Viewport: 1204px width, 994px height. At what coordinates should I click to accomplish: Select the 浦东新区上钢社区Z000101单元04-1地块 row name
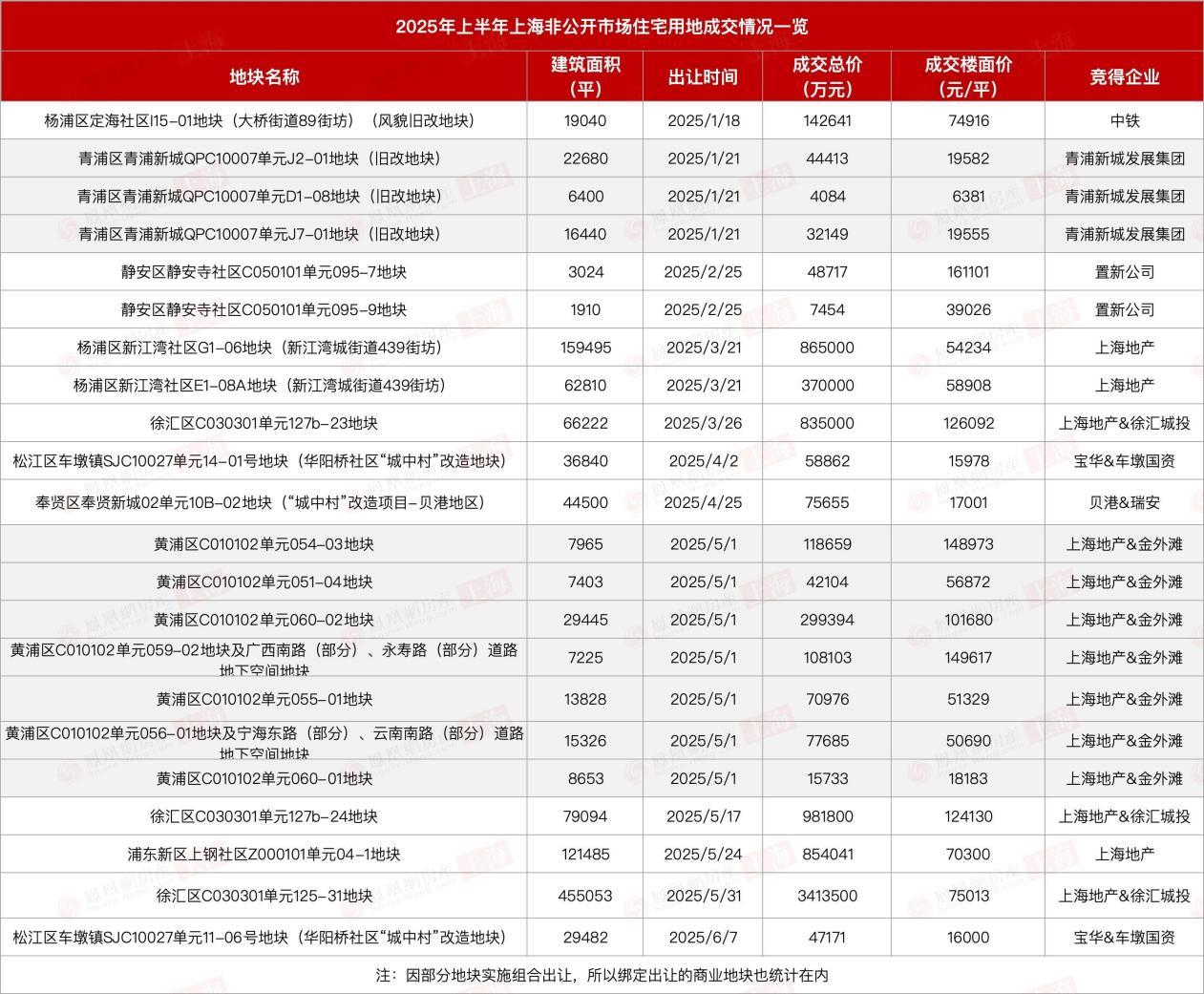pyautogui.click(x=264, y=855)
